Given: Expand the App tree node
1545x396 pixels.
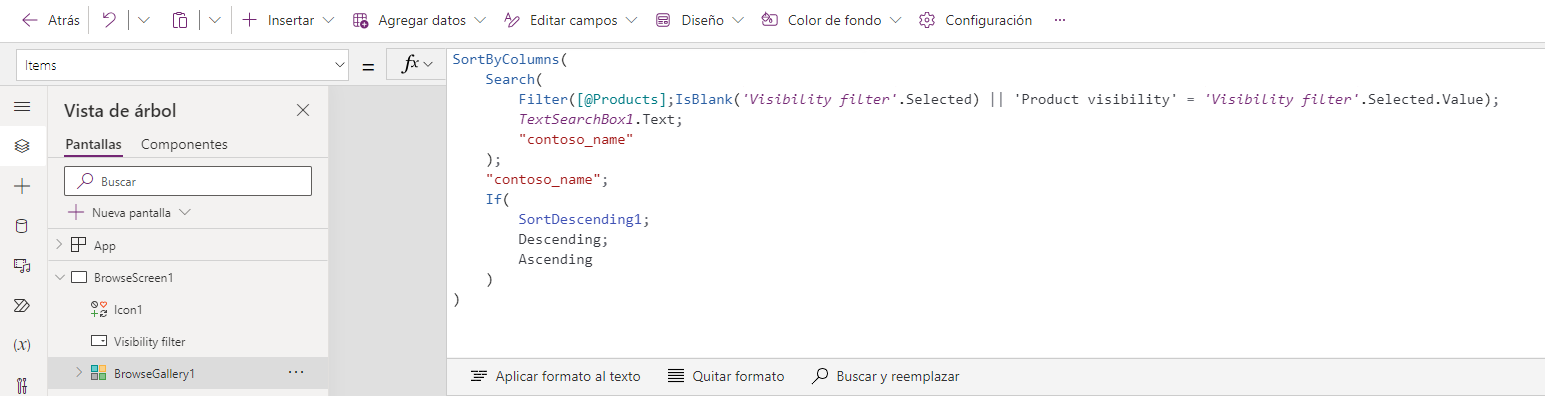Looking at the screenshot, I should (59, 245).
